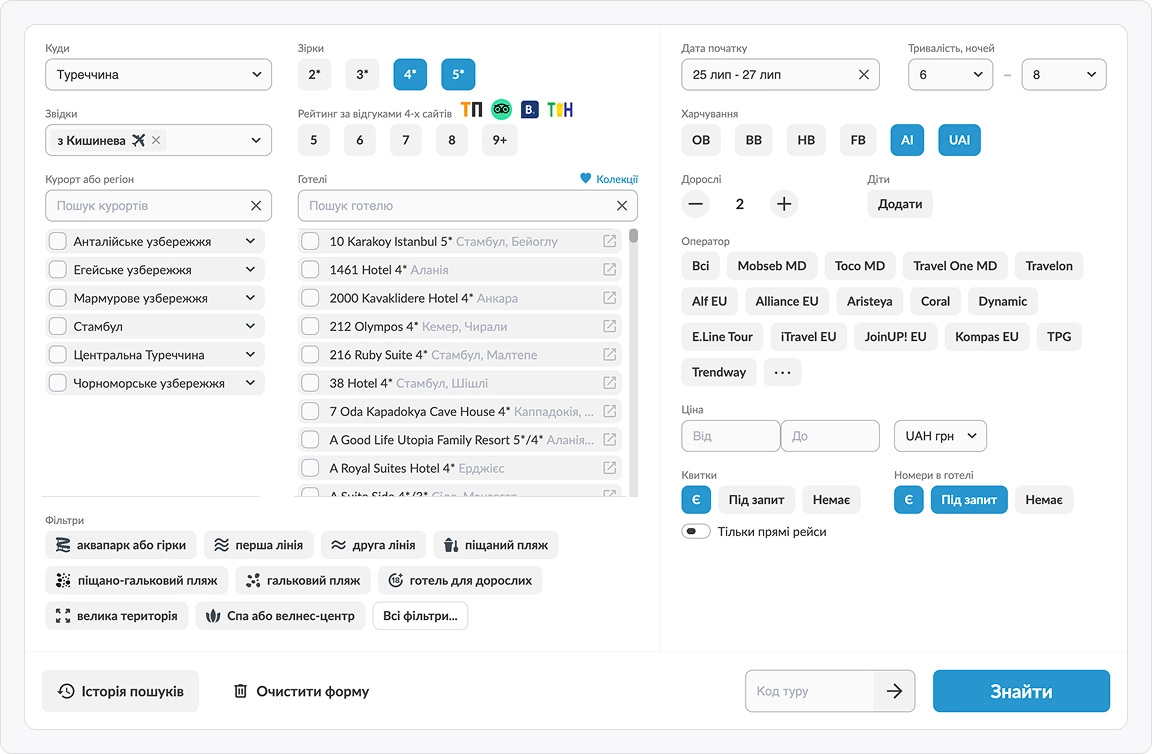1152x754 pixels.
Task: Select the colorful TUI rating icon
Action: pyautogui.click(x=560, y=110)
